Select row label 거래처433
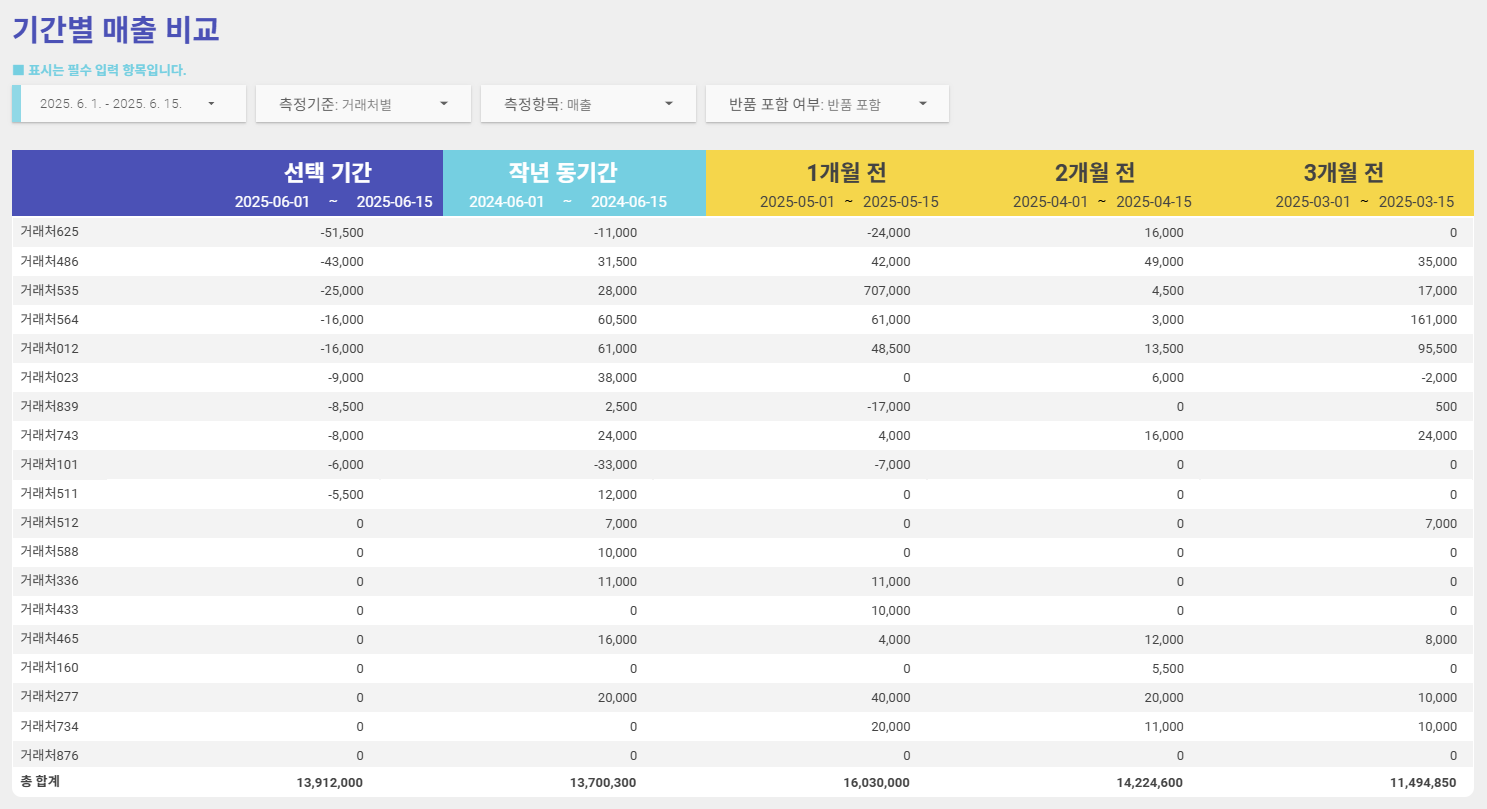Image resolution: width=1487 pixels, height=809 pixels. point(49,609)
